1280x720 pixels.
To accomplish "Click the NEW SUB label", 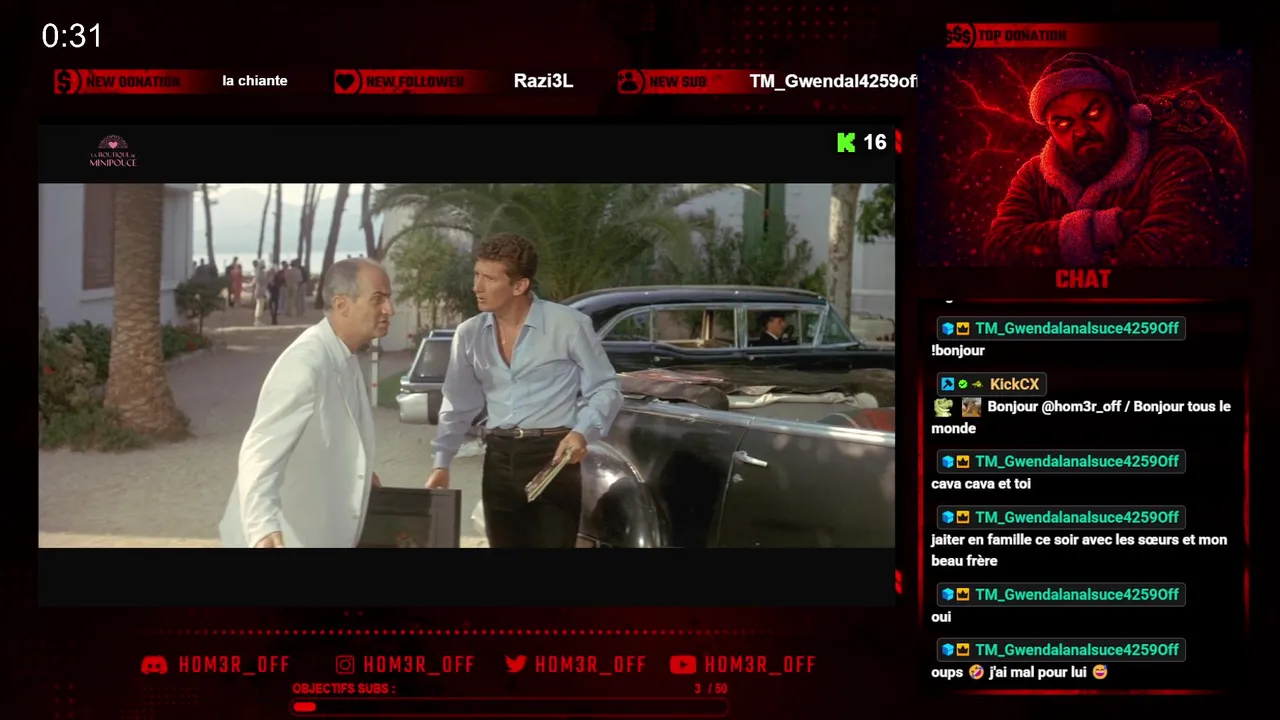I will 678,82.
